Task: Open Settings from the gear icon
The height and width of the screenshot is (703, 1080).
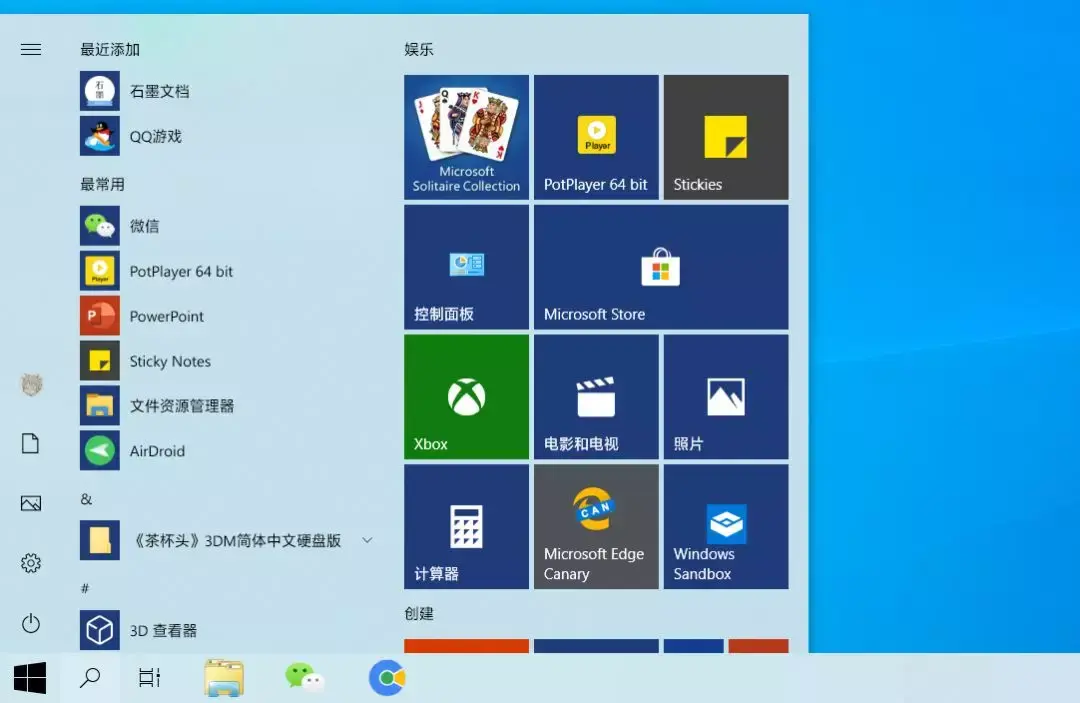Action: click(x=31, y=563)
